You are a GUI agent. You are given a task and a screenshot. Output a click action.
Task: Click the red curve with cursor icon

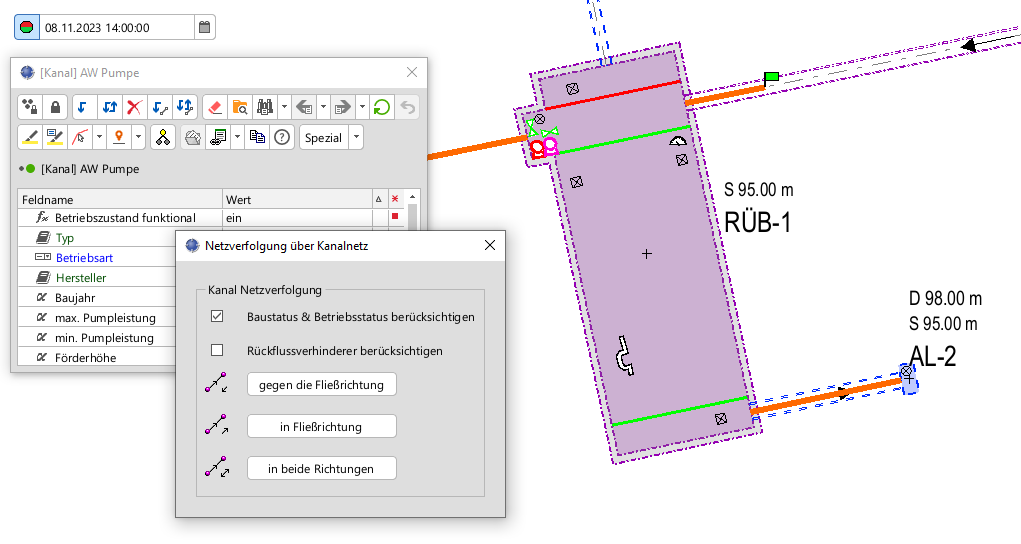click(81, 137)
